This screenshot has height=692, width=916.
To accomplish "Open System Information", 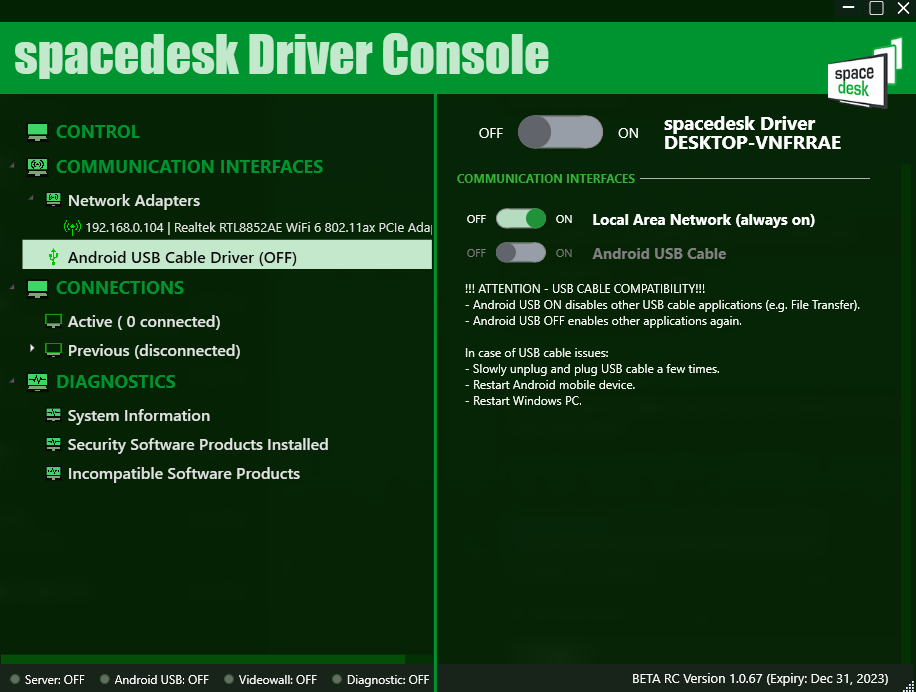I will (x=138, y=415).
